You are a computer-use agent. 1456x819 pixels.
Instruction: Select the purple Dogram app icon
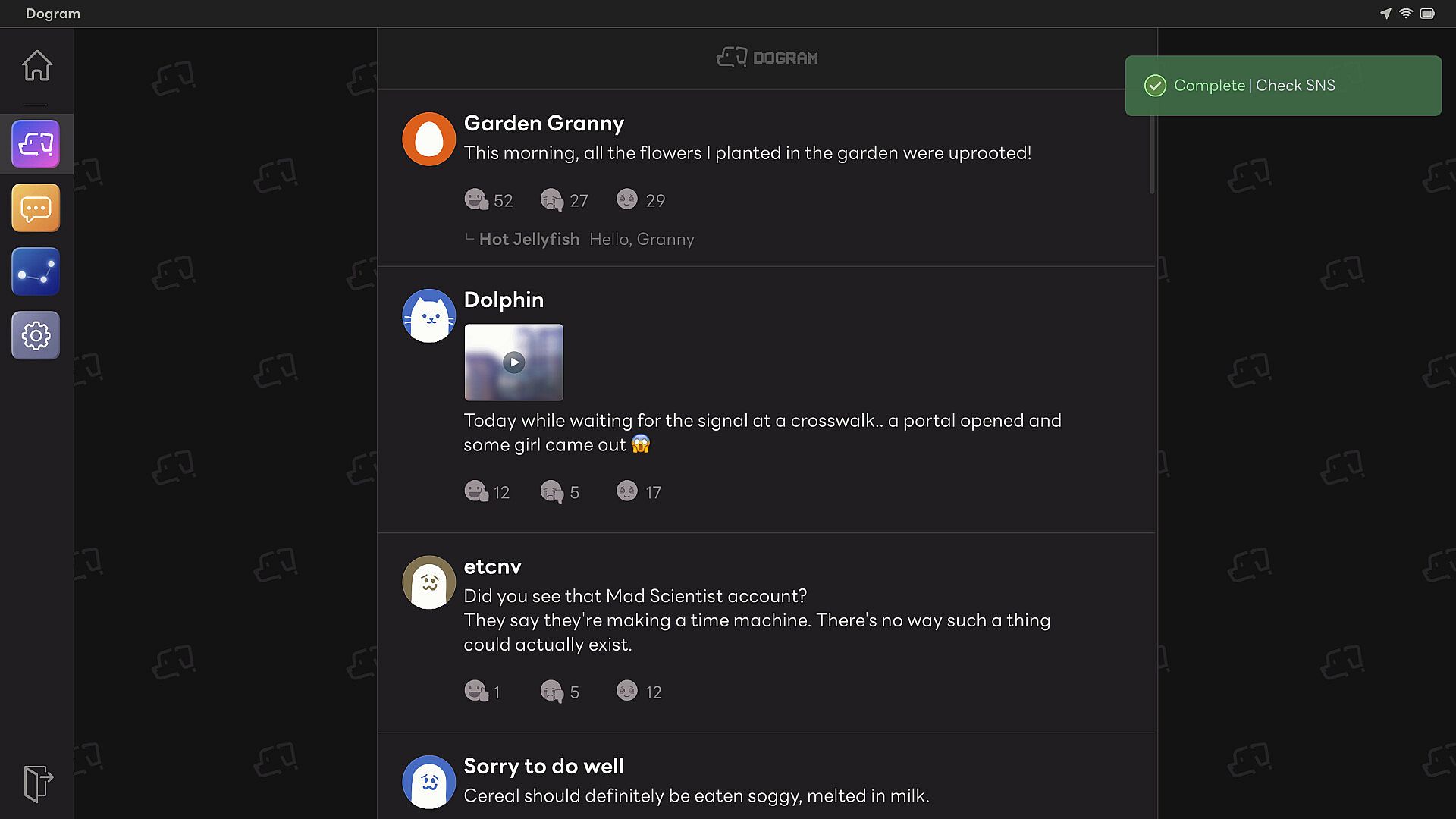36,144
